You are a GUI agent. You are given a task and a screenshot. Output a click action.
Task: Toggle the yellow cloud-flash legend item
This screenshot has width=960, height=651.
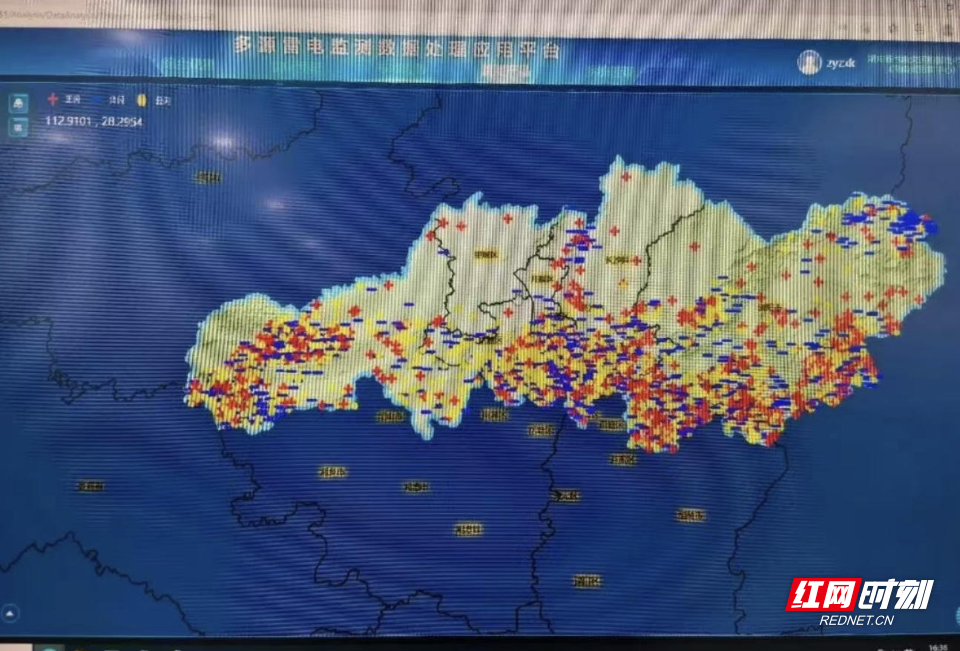(x=153, y=100)
